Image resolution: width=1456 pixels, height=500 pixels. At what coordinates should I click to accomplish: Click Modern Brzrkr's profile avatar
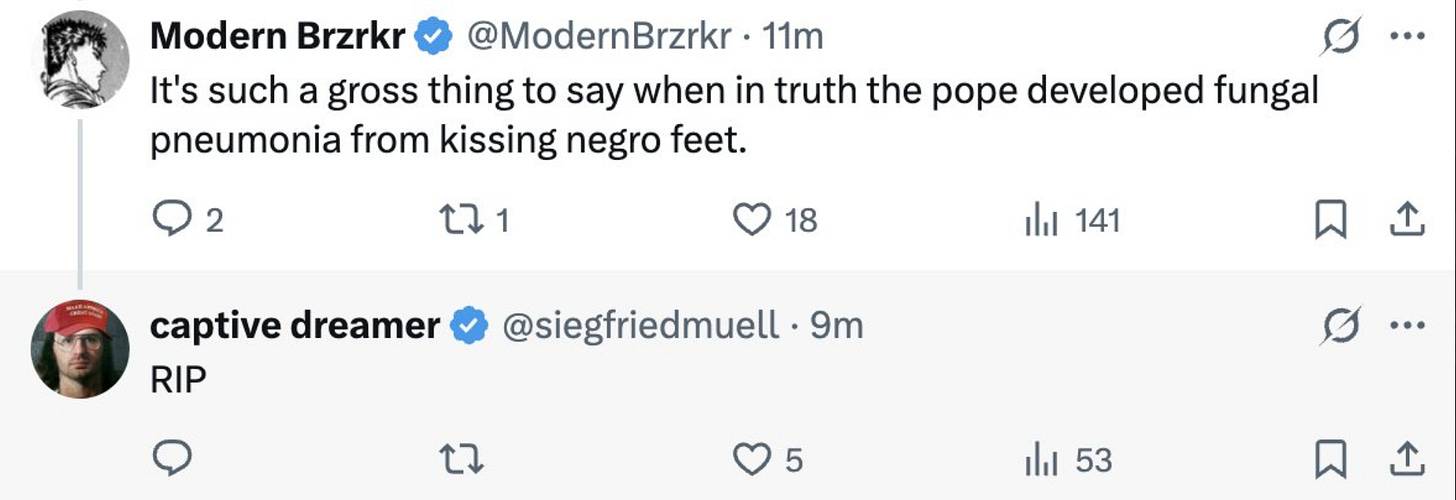80,60
